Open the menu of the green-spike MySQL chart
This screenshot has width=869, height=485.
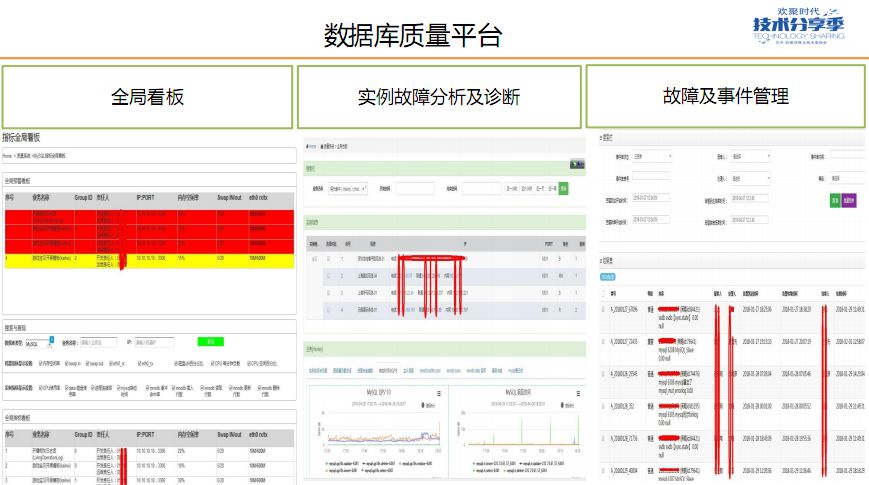[578, 394]
